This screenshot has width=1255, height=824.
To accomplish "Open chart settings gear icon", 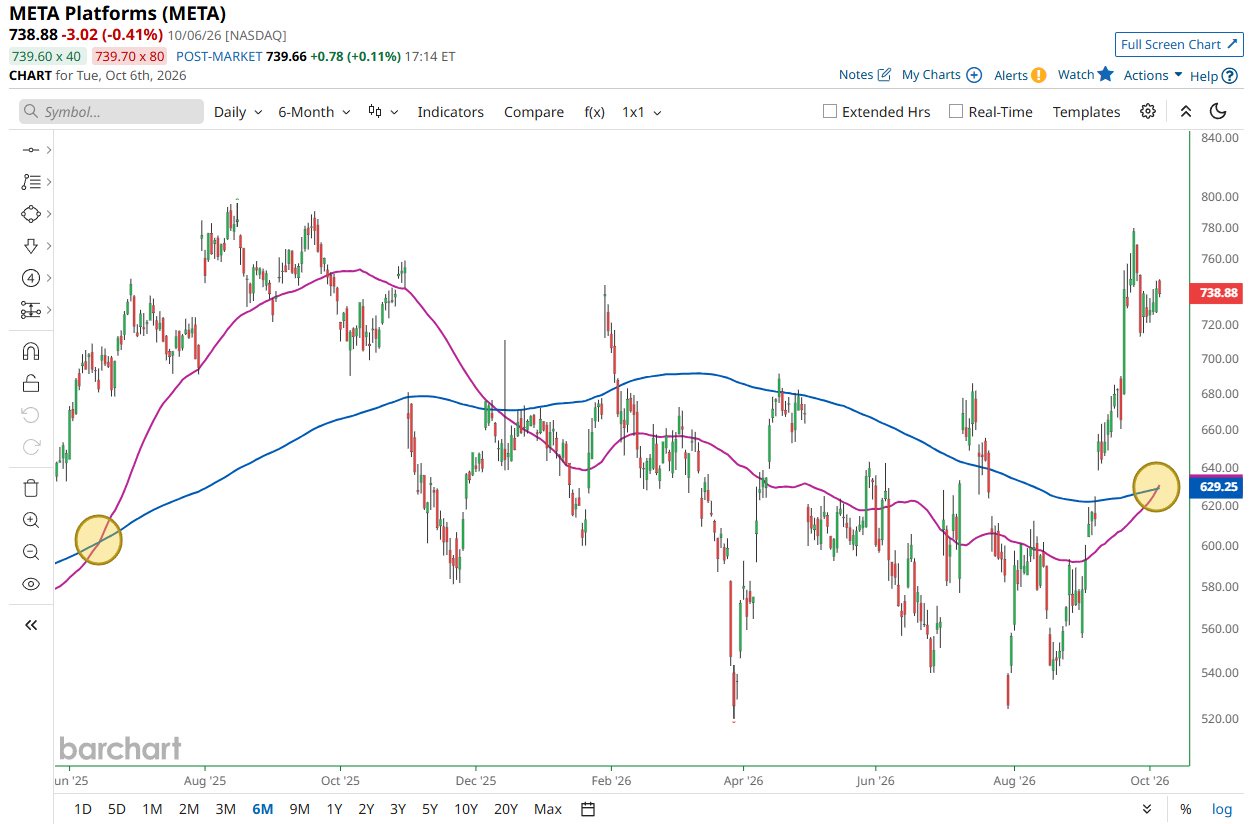I will [x=1148, y=111].
